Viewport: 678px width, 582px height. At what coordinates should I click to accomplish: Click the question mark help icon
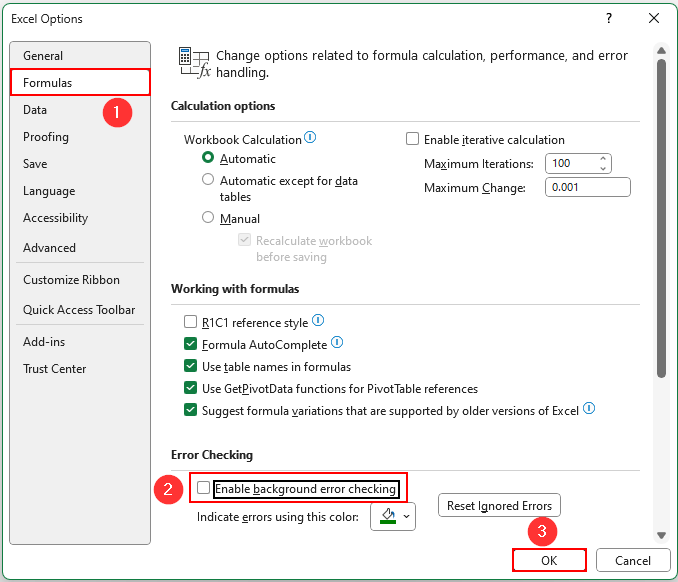609,18
